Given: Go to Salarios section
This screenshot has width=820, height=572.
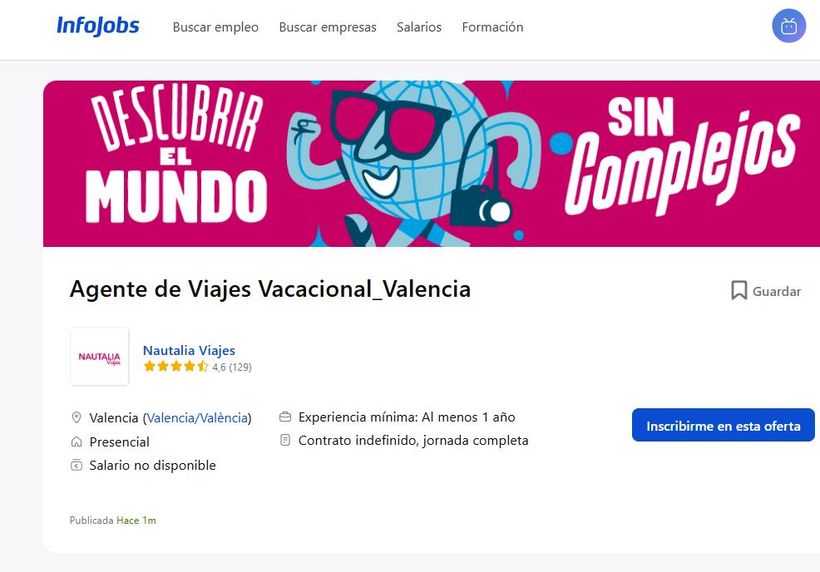Looking at the screenshot, I should 419,27.
